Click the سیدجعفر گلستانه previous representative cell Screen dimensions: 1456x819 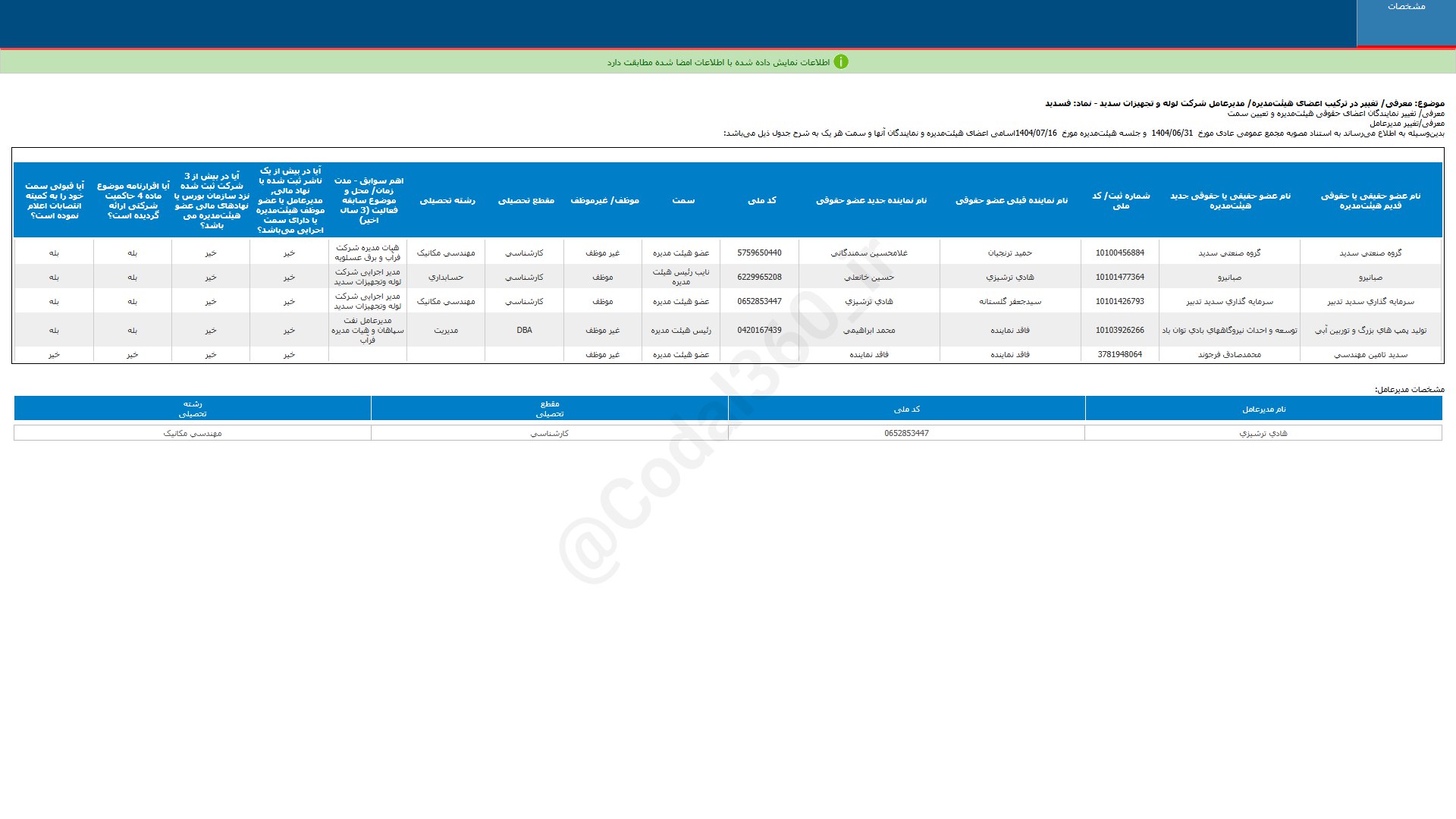tap(1009, 301)
